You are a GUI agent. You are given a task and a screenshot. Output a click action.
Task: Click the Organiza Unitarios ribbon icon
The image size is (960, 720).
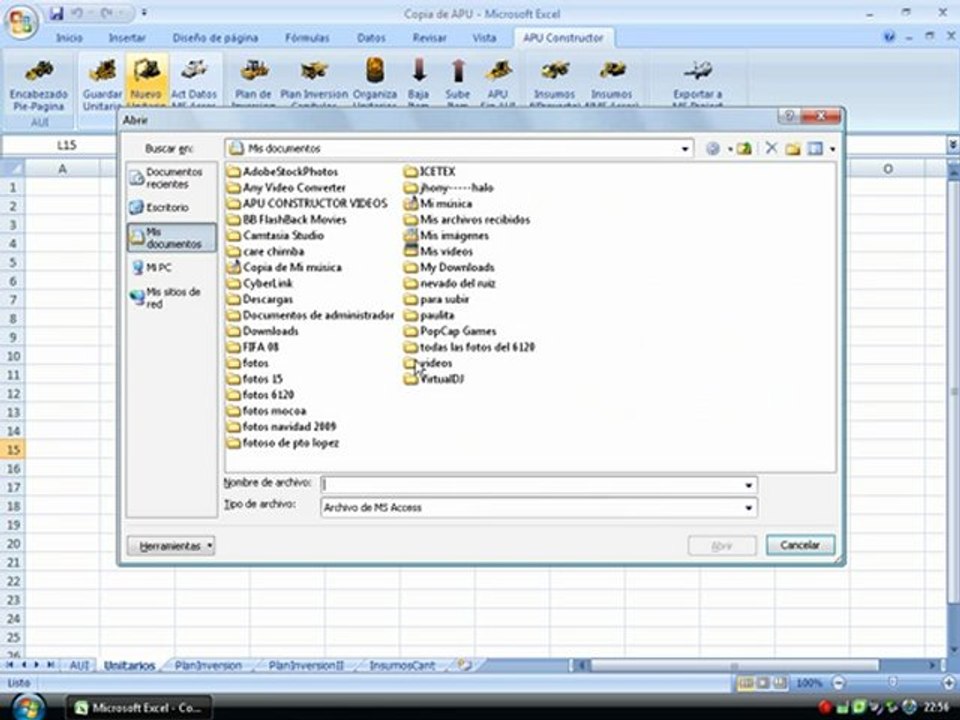(x=375, y=70)
